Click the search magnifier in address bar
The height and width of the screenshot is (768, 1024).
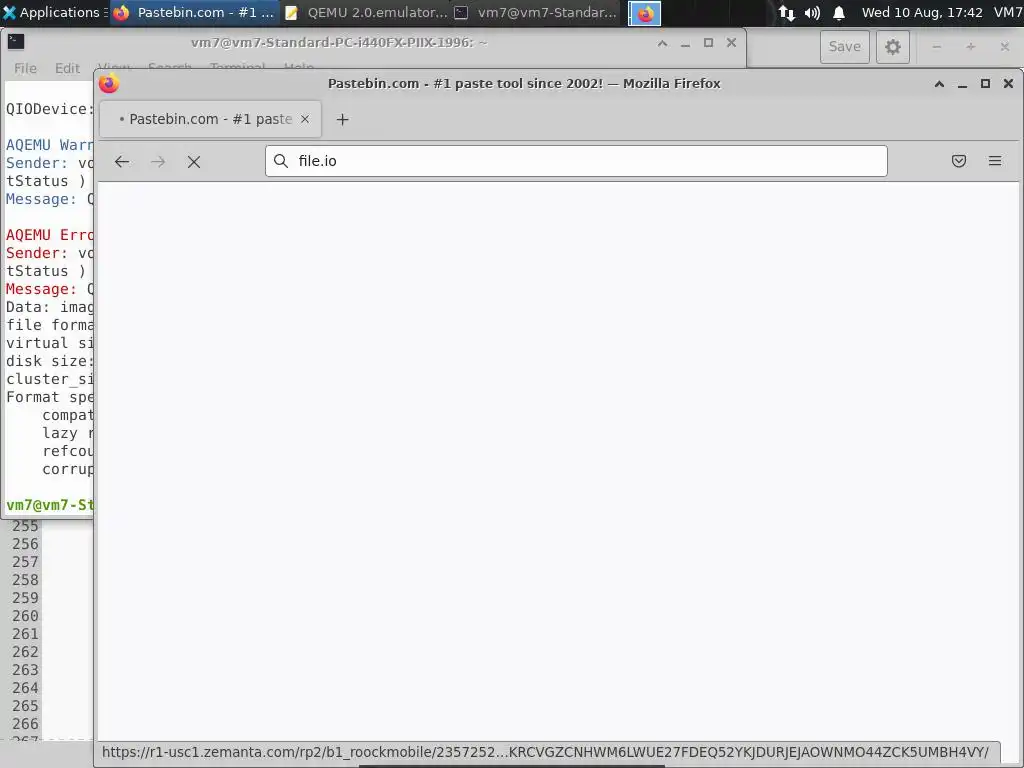[281, 161]
